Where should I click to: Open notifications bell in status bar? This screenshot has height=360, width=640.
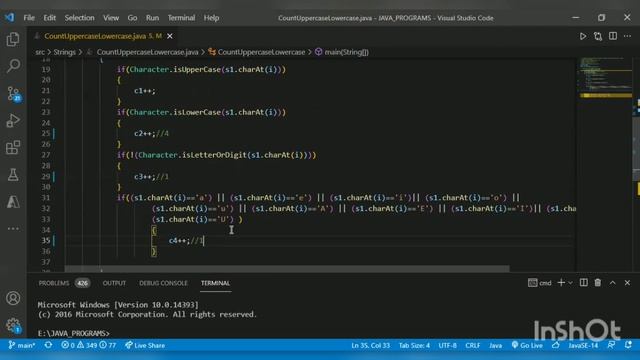628,345
